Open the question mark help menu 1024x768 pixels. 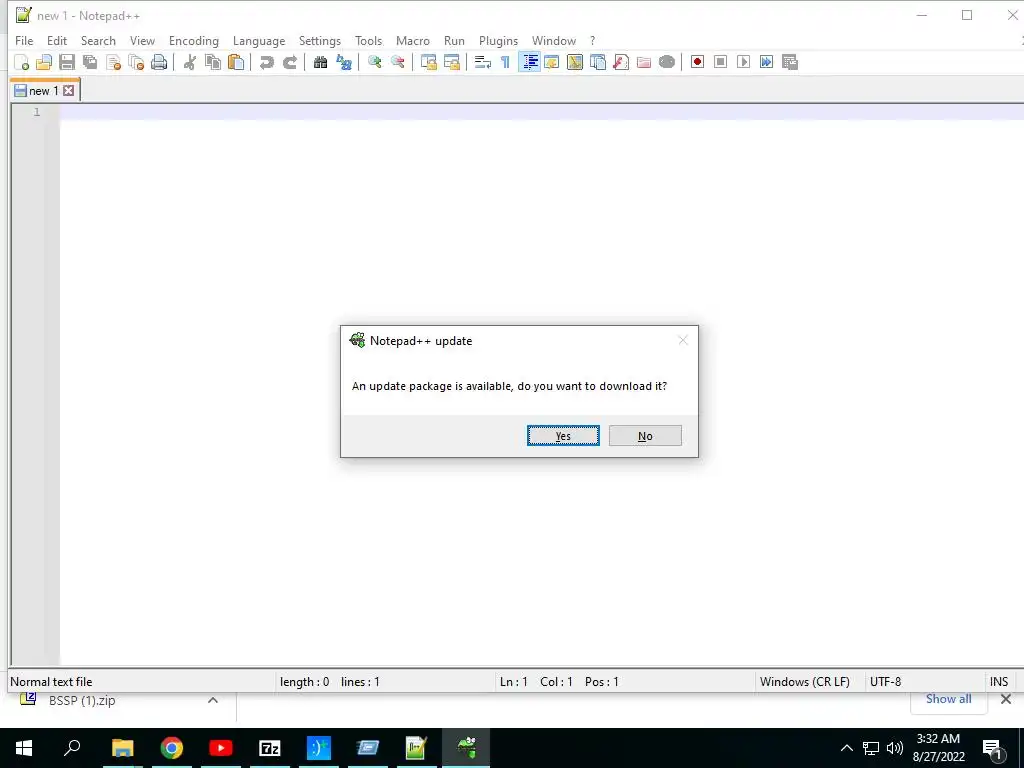pyautogui.click(x=592, y=40)
